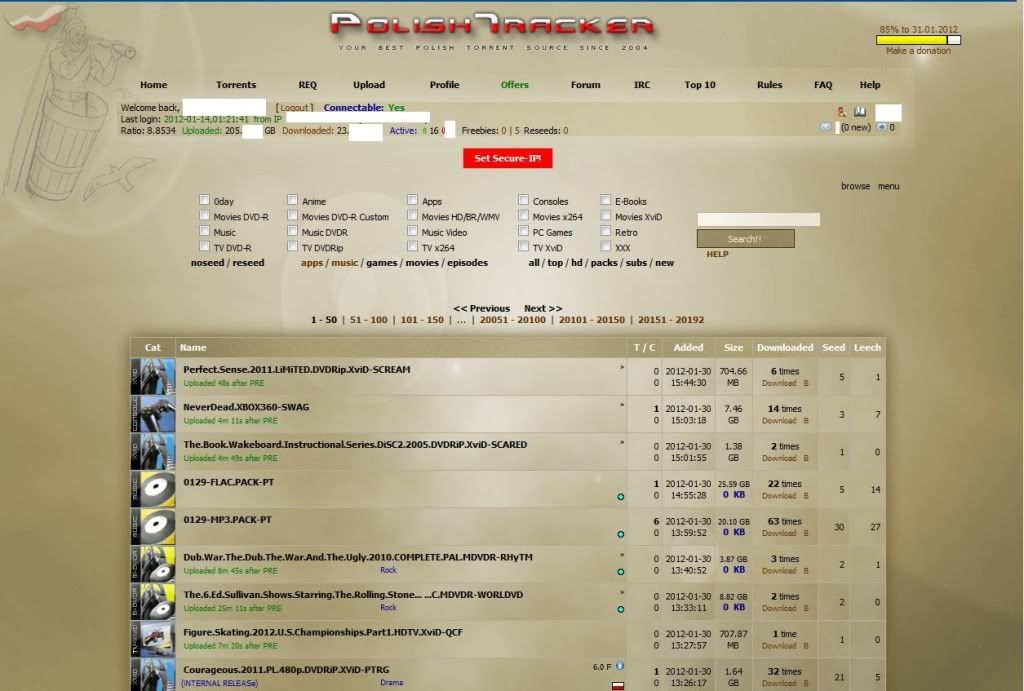Toggle the Consoles category checkbox
The height and width of the screenshot is (691, 1024).
pyautogui.click(x=524, y=200)
